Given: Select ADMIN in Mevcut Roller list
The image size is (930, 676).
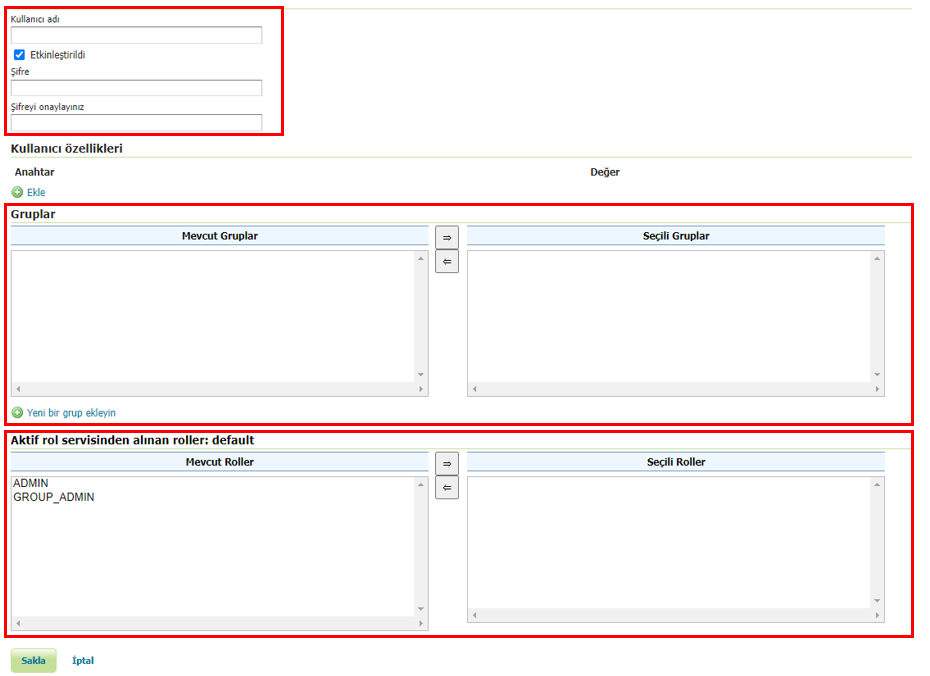Looking at the screenshot, I should tap(31, 483).
